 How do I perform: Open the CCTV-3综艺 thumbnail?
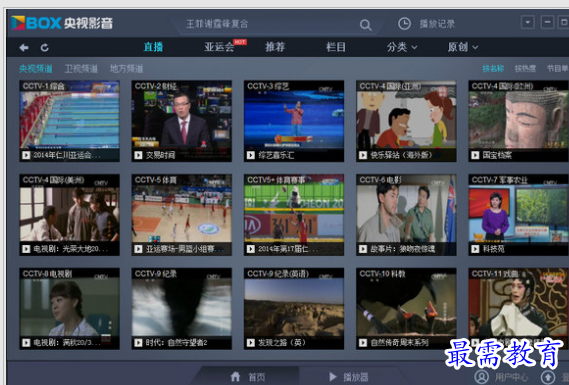tap(294, 121)
